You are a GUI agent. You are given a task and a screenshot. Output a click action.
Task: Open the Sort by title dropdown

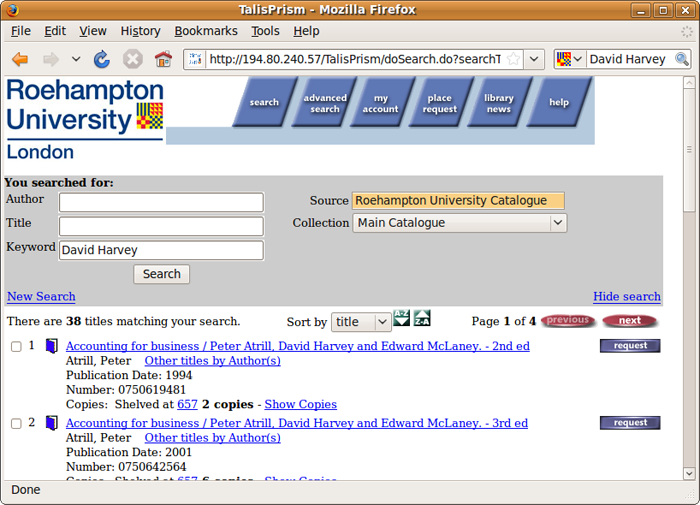361,321
